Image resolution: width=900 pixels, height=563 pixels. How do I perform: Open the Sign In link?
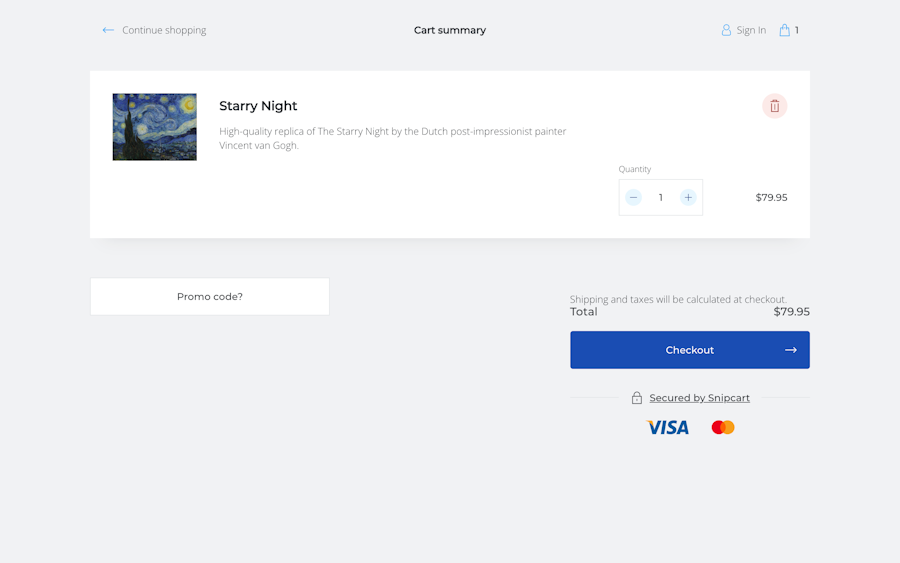pyautogui.click(x=751, y=30)
